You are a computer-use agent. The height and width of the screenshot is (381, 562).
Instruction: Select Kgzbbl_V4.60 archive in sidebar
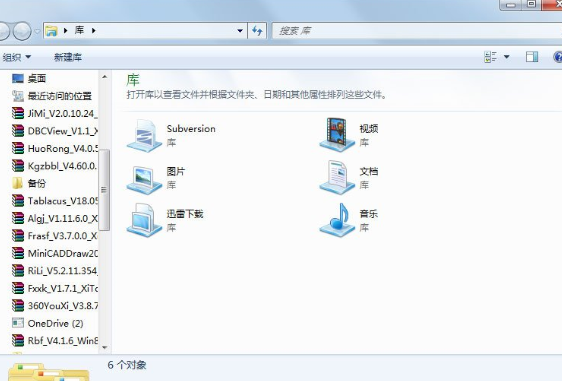click(54, 166)
